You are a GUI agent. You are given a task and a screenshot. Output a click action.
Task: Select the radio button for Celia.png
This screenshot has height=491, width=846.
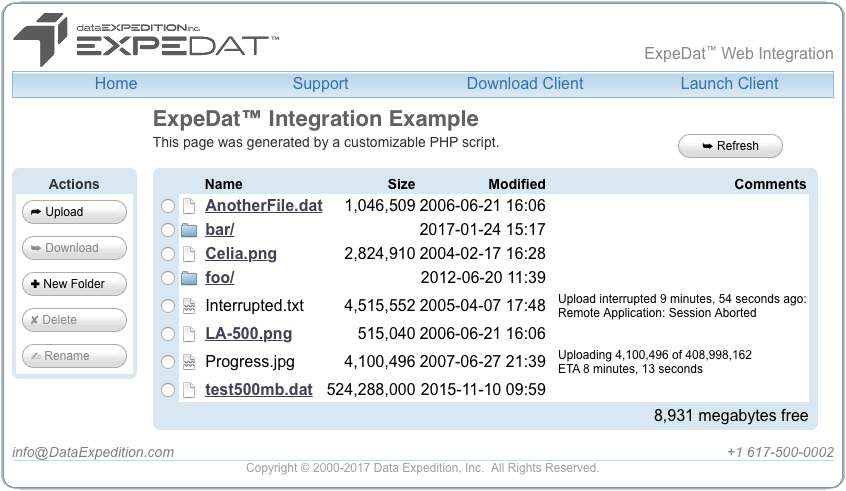pos(168,254)
